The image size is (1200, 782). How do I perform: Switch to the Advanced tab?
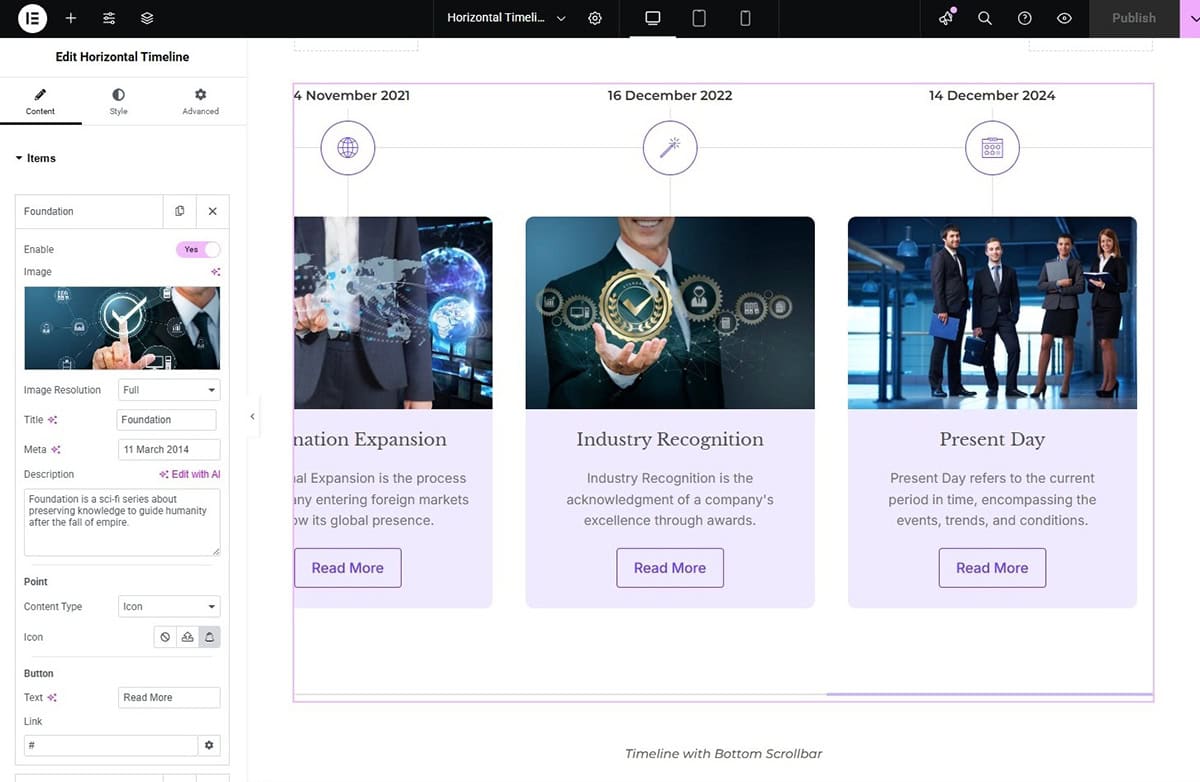coord(200,102)
